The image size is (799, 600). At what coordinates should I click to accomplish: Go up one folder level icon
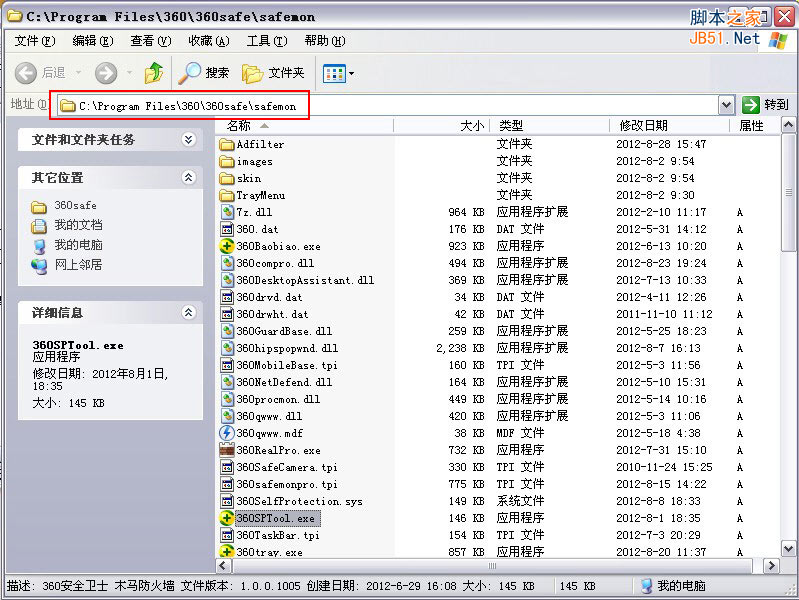pyautogui.click(x=153, y=73)
